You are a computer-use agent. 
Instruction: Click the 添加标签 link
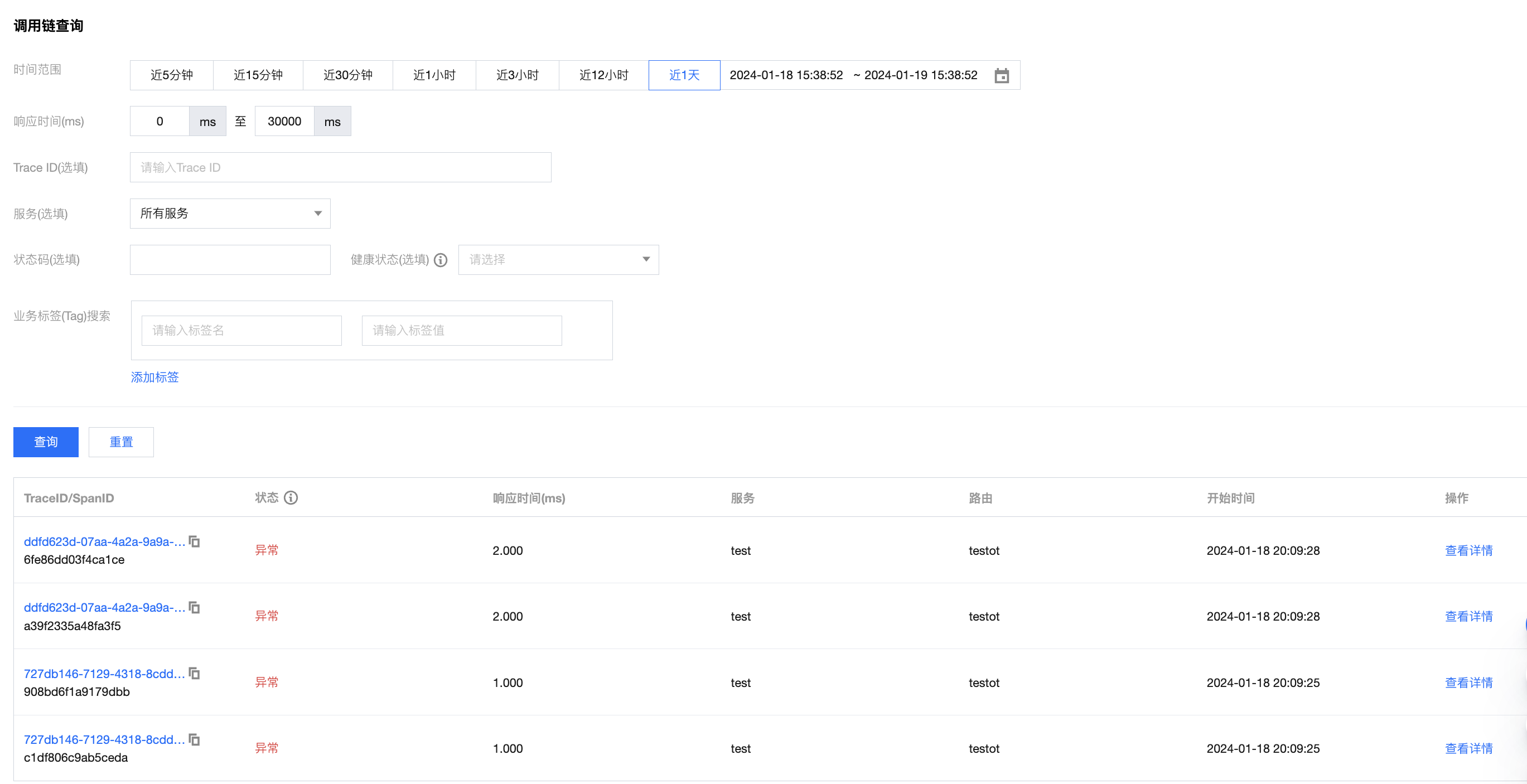pyautogui.click(x=154, y=377)
